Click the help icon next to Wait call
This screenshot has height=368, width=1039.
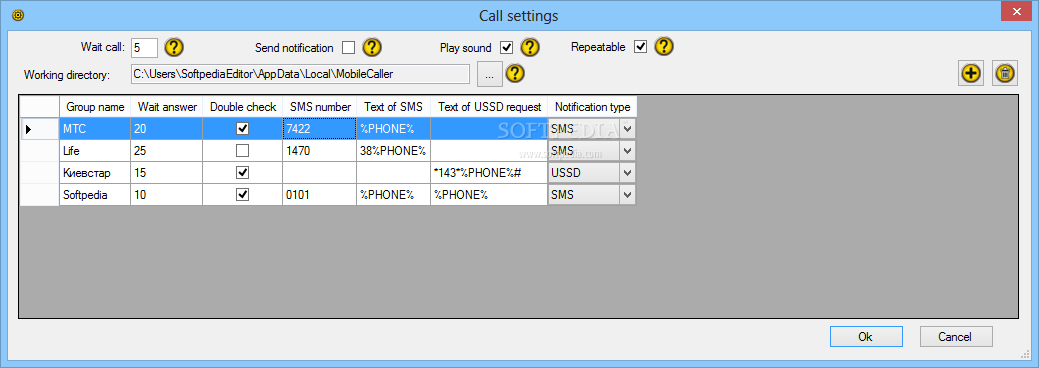tap(174, 47)
